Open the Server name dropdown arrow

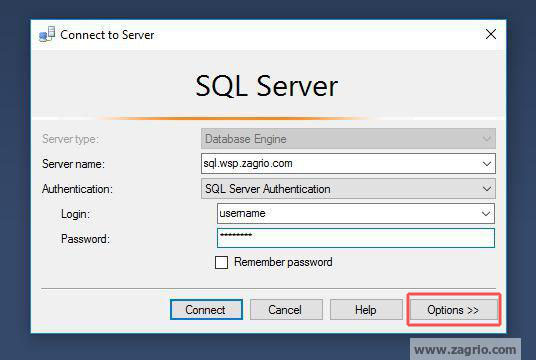click(x=487, y=164)
